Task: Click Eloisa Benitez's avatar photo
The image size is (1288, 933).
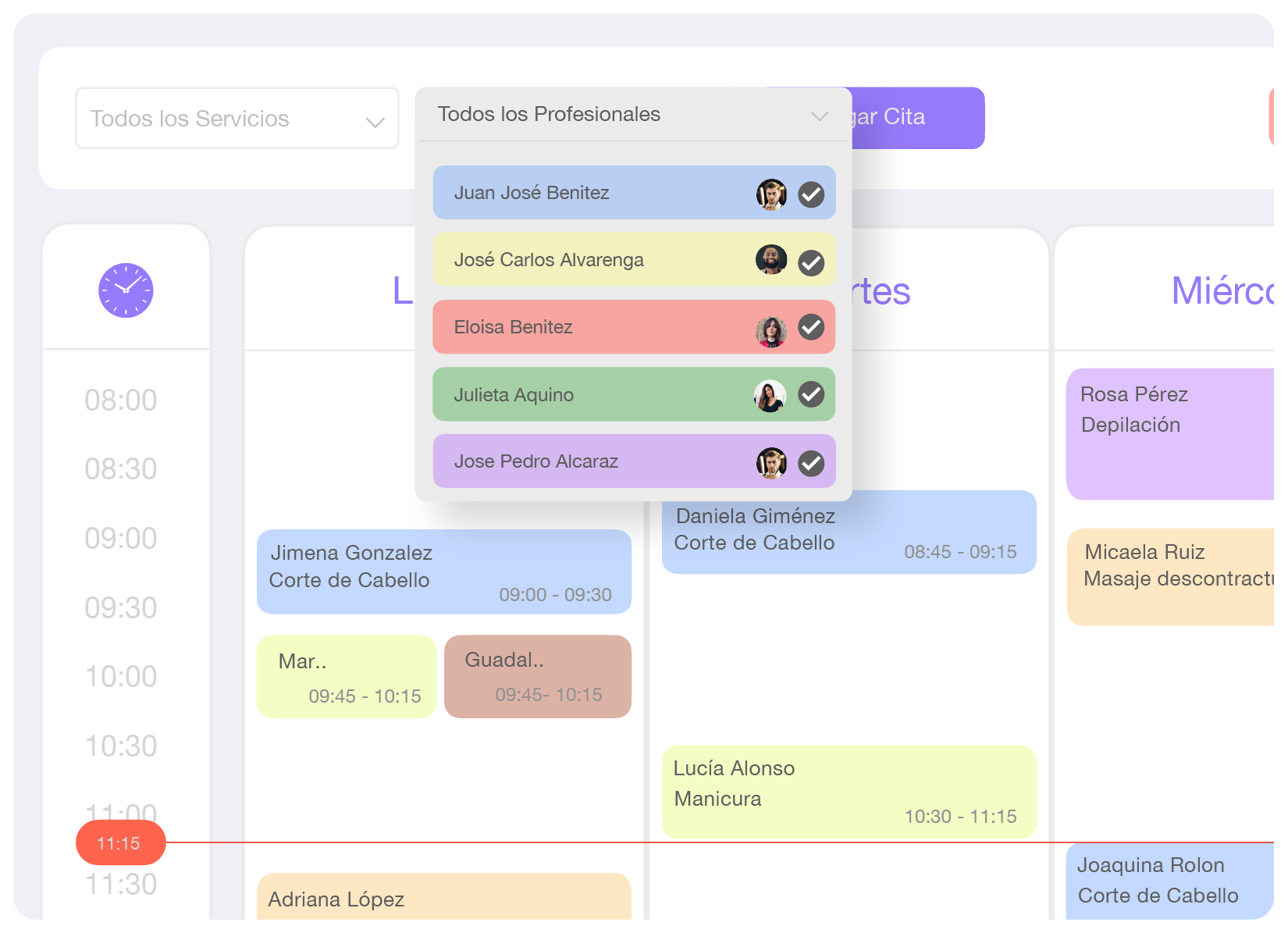Action: tap(770, 331)
